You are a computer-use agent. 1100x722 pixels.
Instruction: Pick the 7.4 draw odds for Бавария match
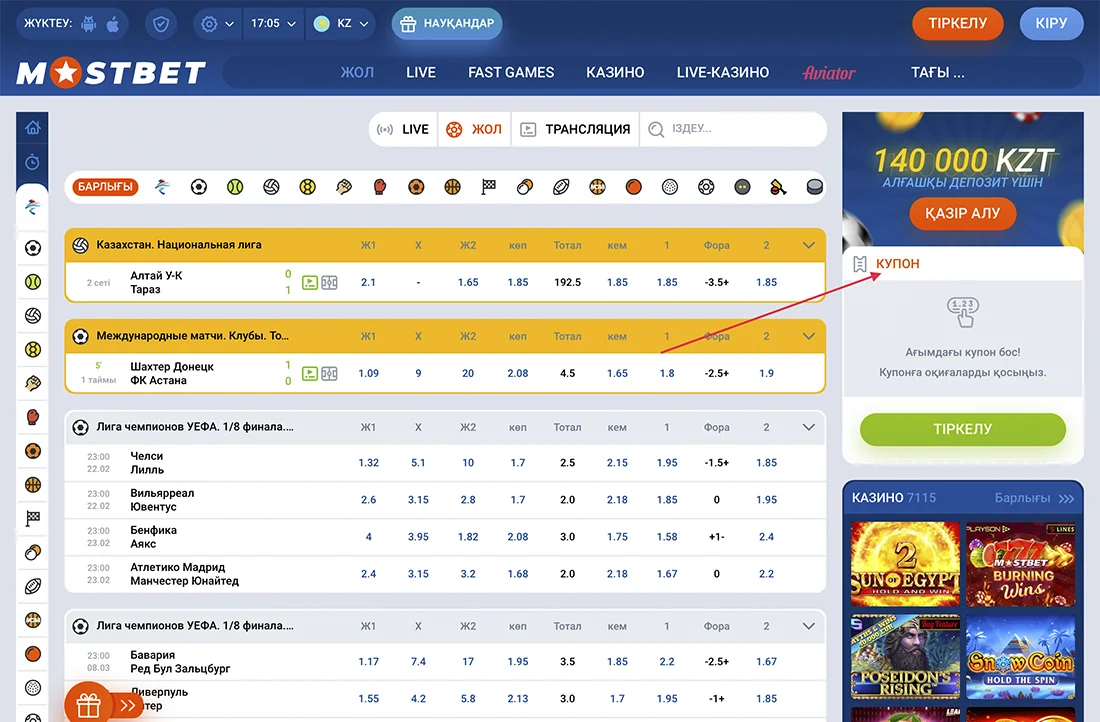tap(418, 662)
